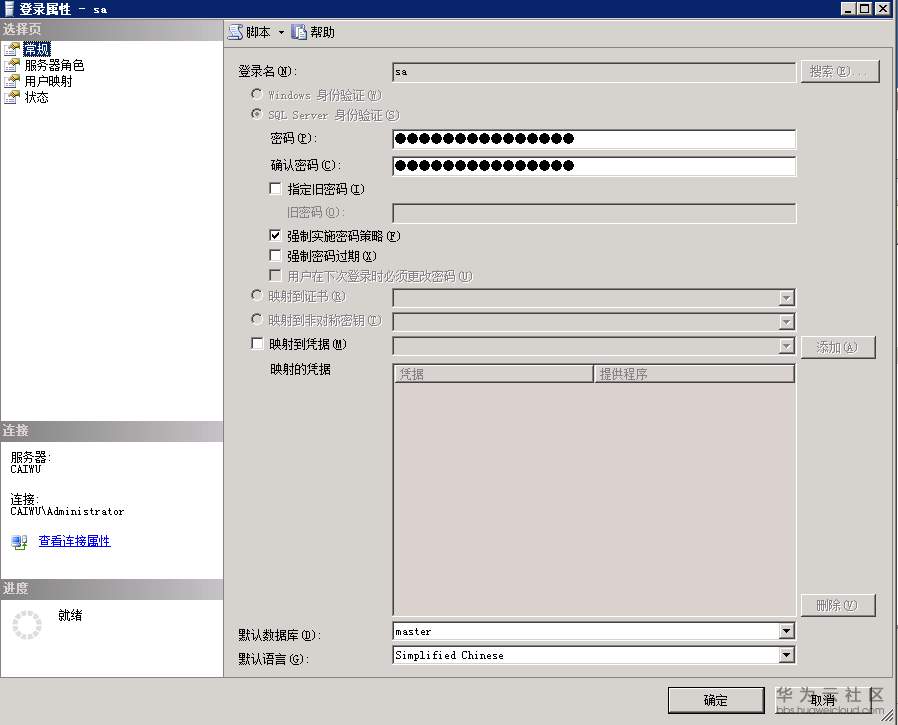Click the 确认密码 password field
Screen dimensions: 898x725
coord(594,166)
